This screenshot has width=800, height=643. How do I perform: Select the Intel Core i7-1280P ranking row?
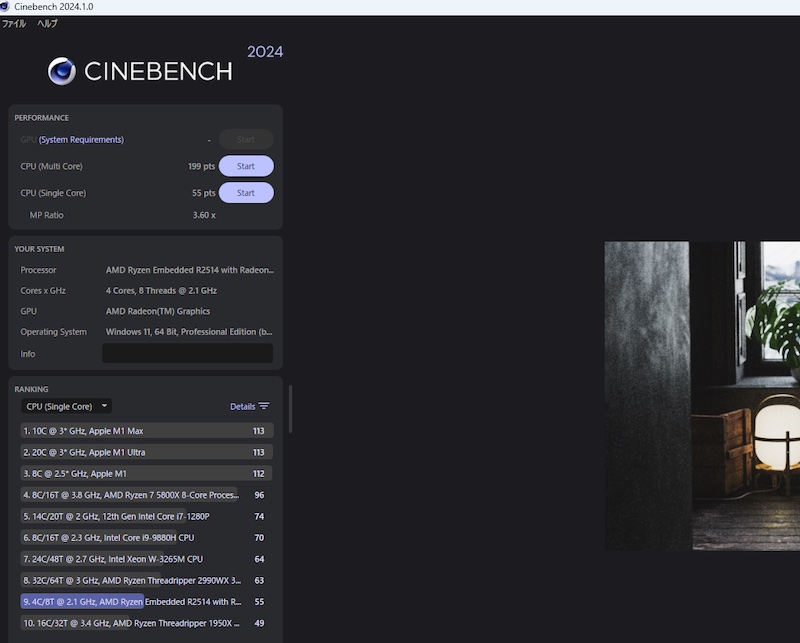point(147,516)
